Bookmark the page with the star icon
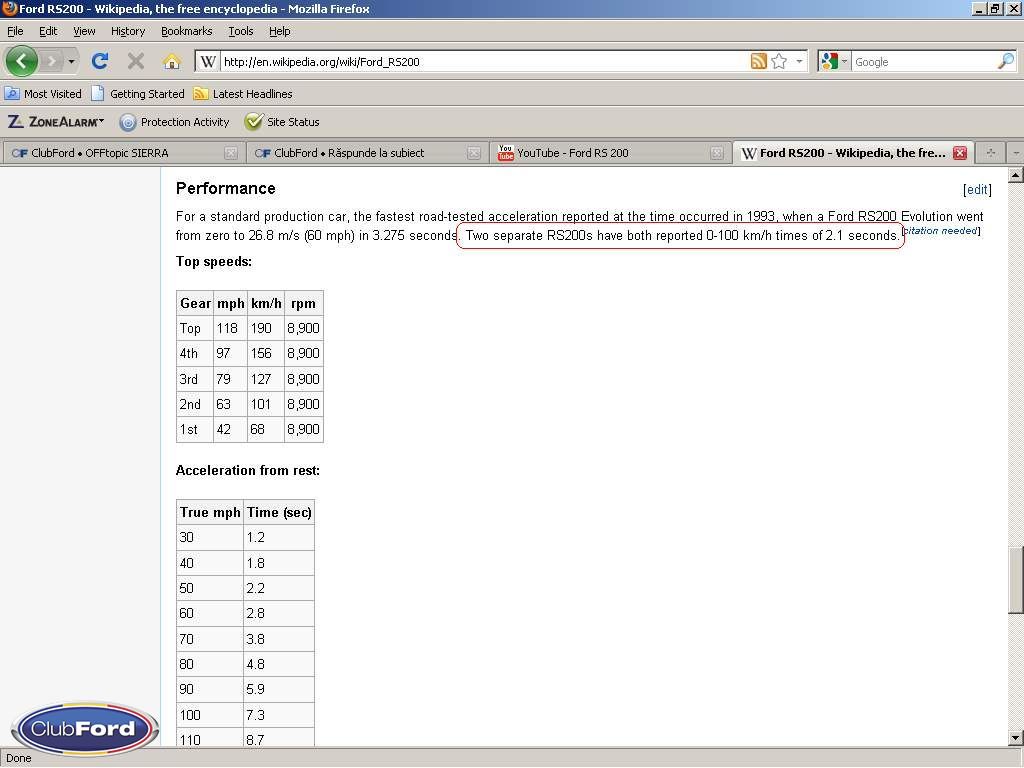1024x768 pixels. pyautogui.click(x=779, y=61)
